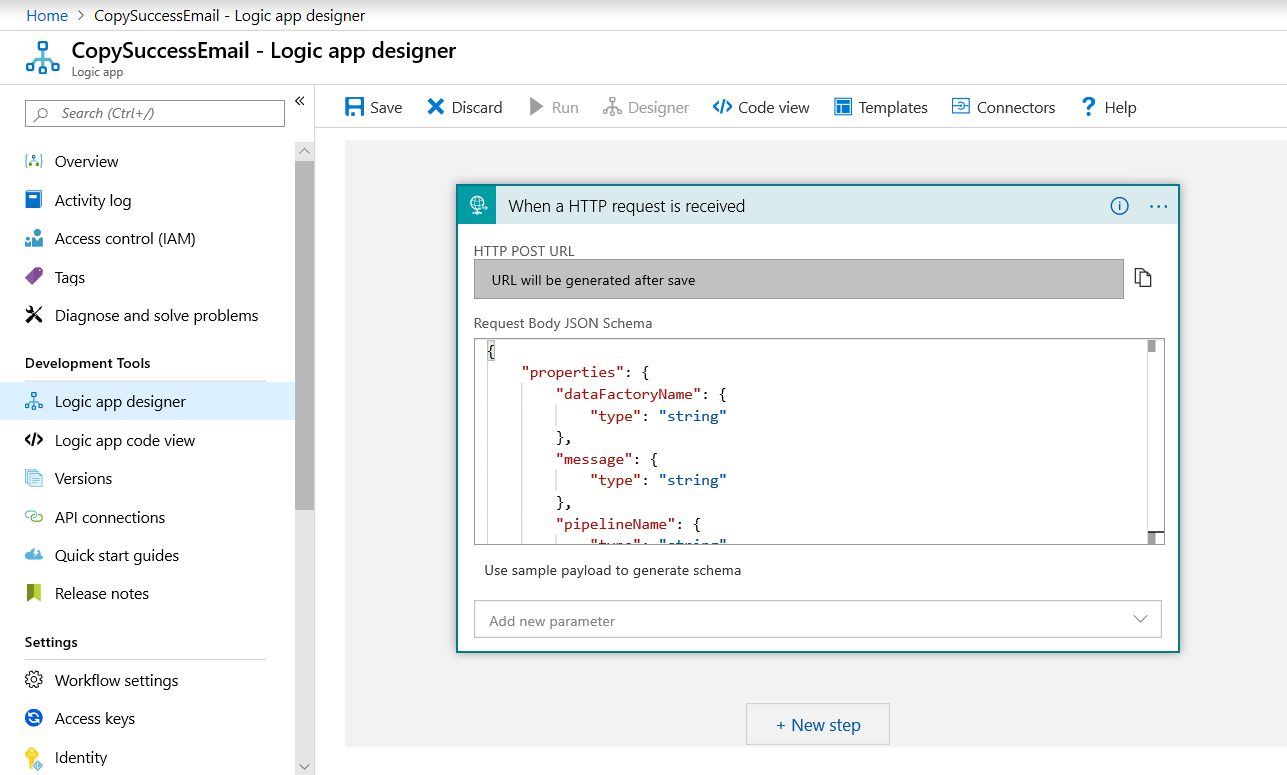
Task: Open the ellipsis menu on the trigger card
Action: click(1158, 206)
